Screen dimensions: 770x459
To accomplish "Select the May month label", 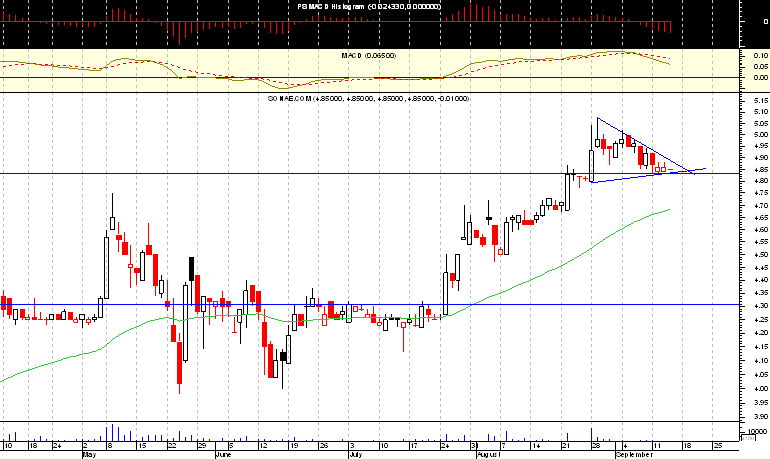I will [x=89, y=455].
